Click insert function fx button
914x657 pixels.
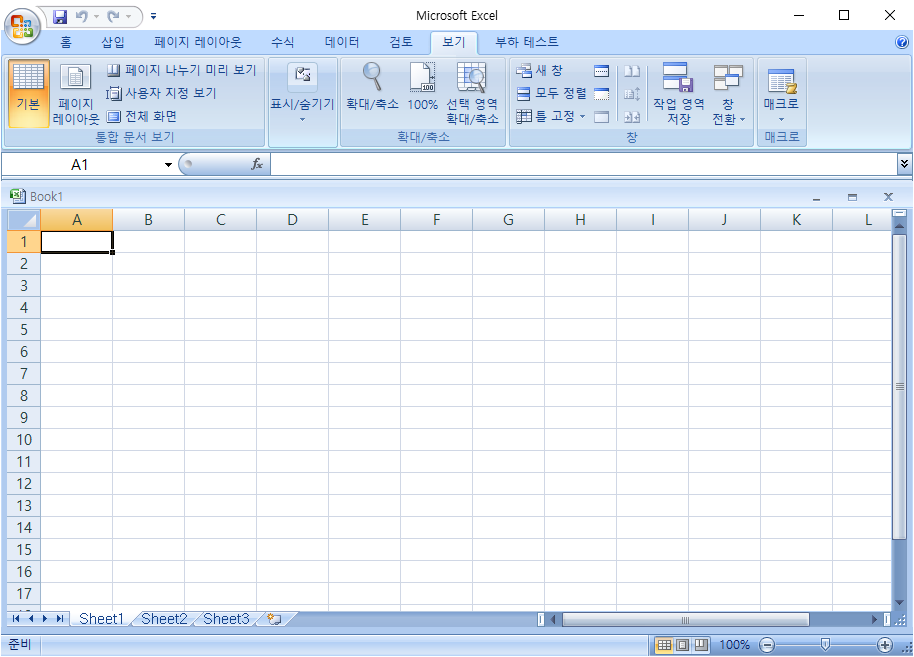point(256,164)
